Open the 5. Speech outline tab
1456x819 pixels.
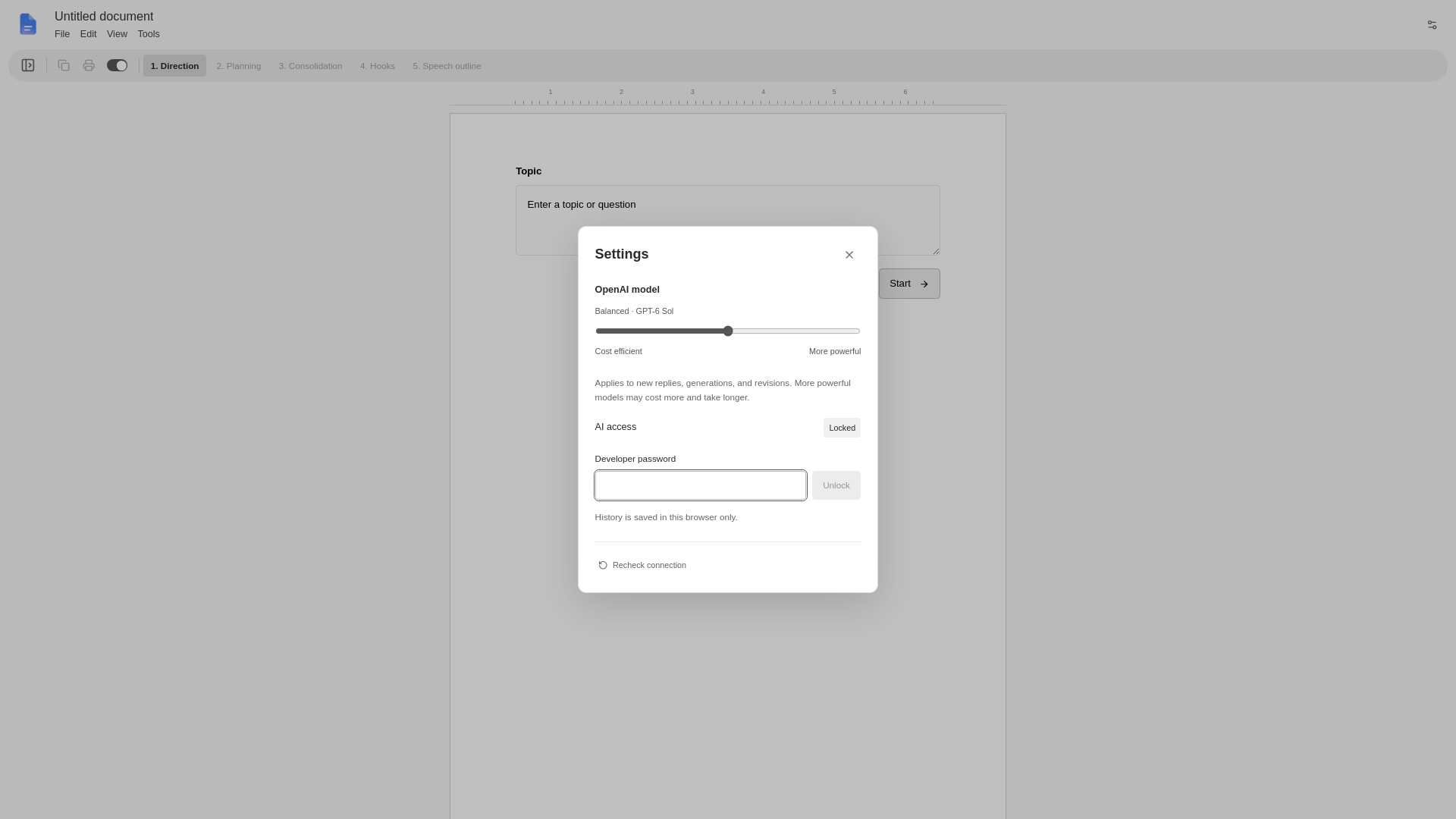click(447, 66)
